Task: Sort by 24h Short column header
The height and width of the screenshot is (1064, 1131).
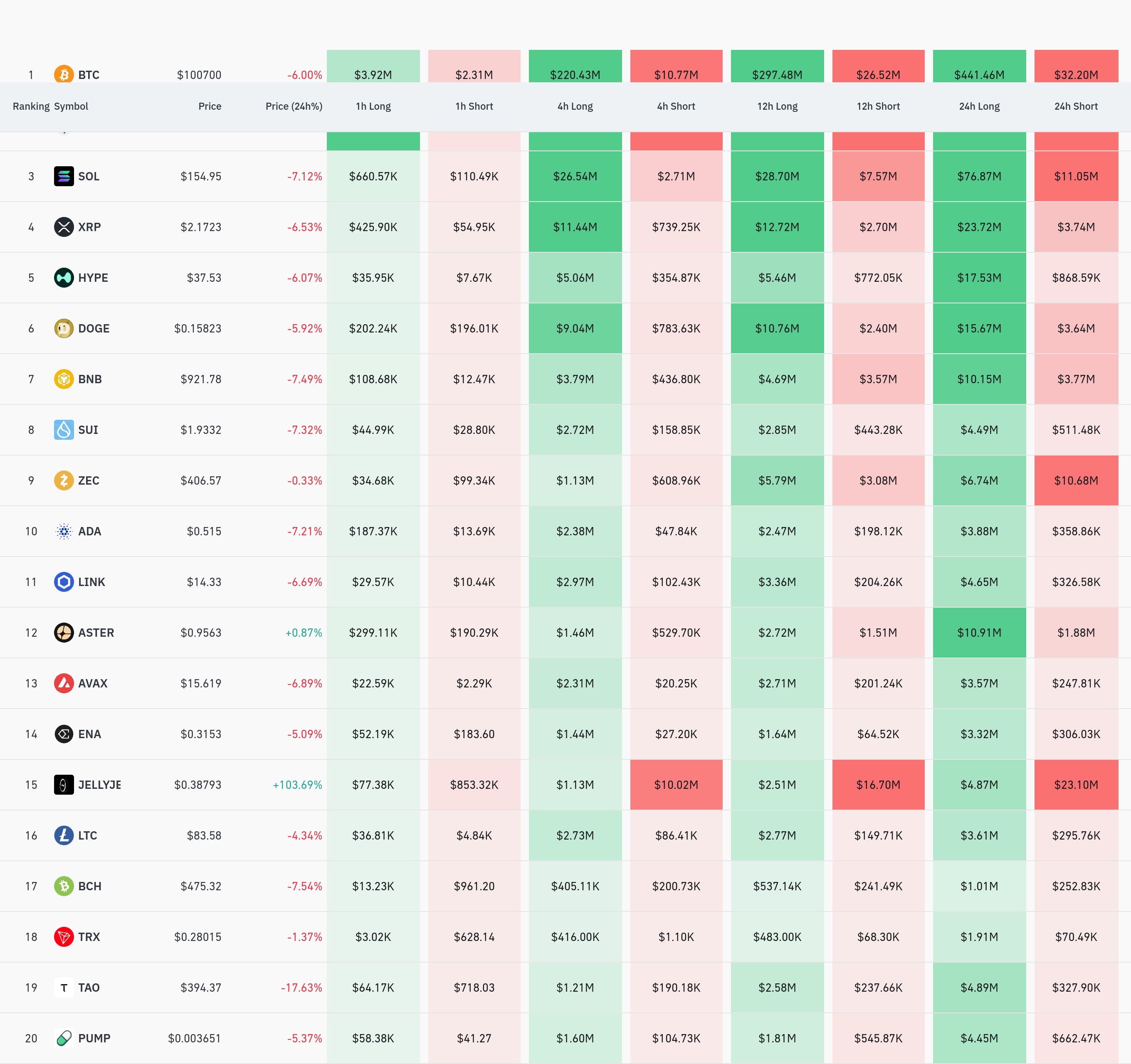Action: click(1075, 106)
